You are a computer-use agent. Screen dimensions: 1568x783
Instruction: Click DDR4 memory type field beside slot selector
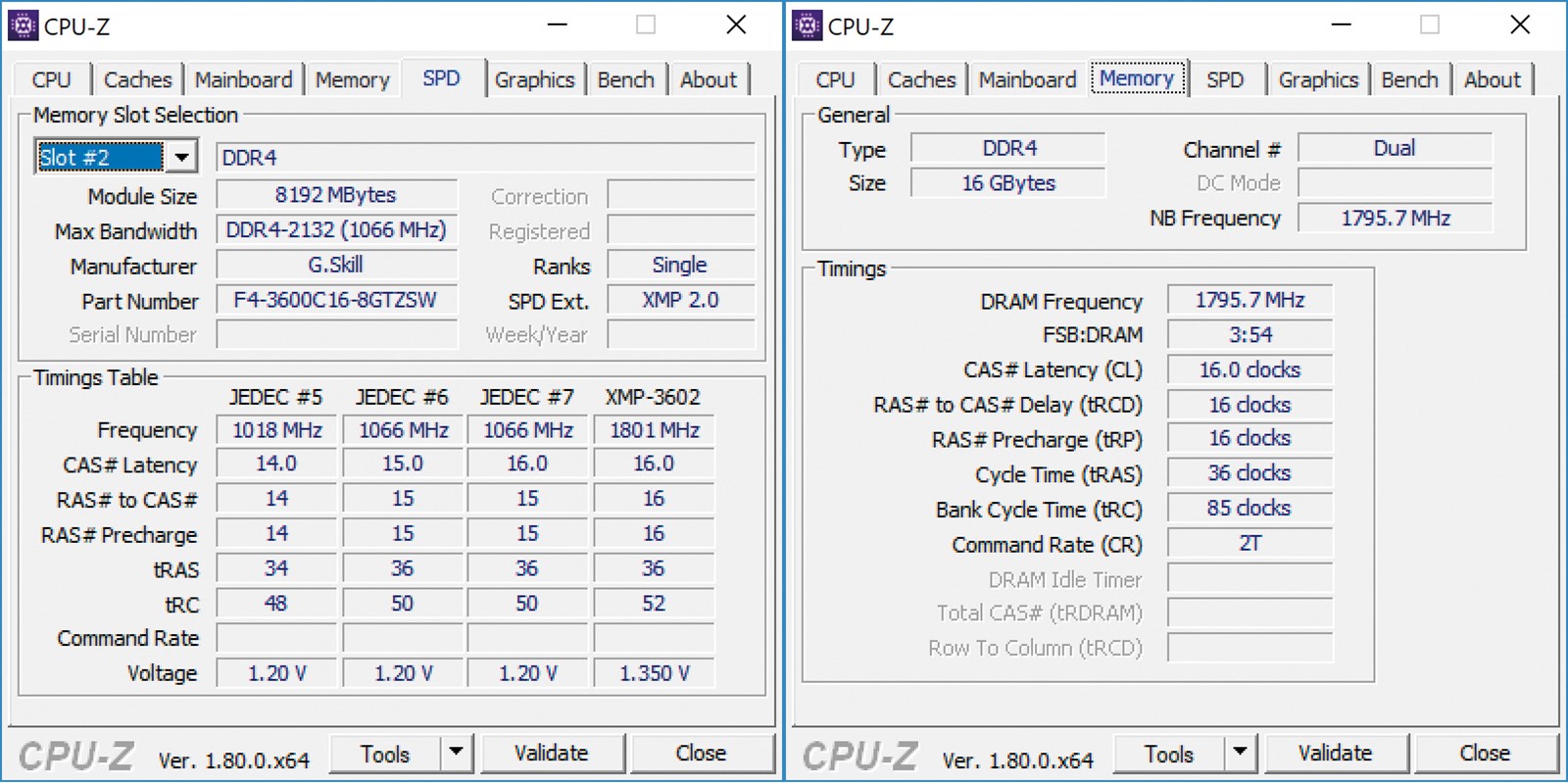click(x=486, y=158)
